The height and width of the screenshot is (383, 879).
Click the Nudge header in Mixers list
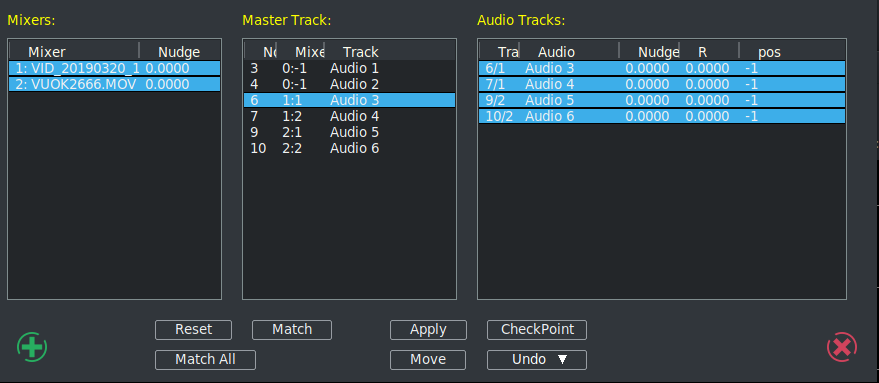tap(179, 52)
